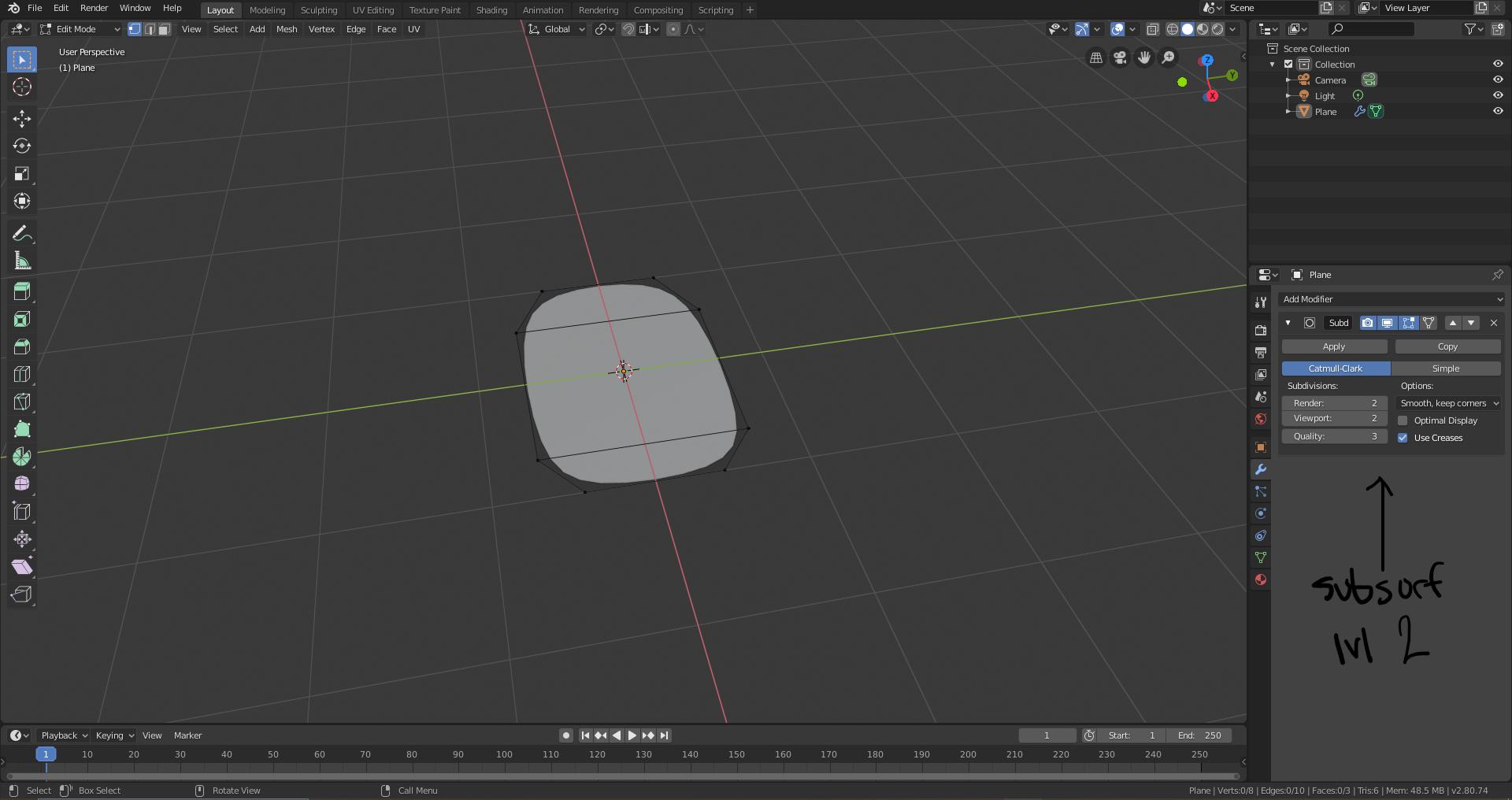Open the Global orientation dropdown

(x=557, y=29)
